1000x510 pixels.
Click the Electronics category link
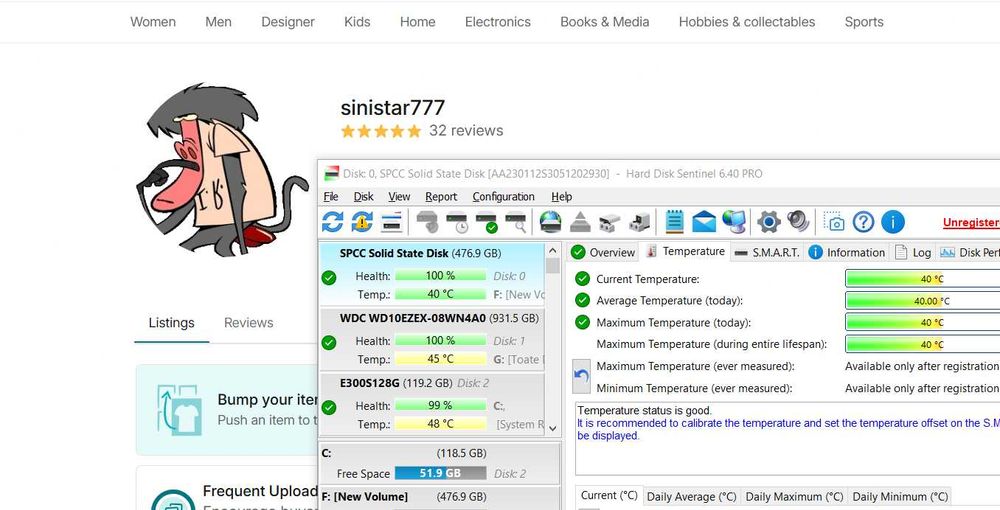497,22
